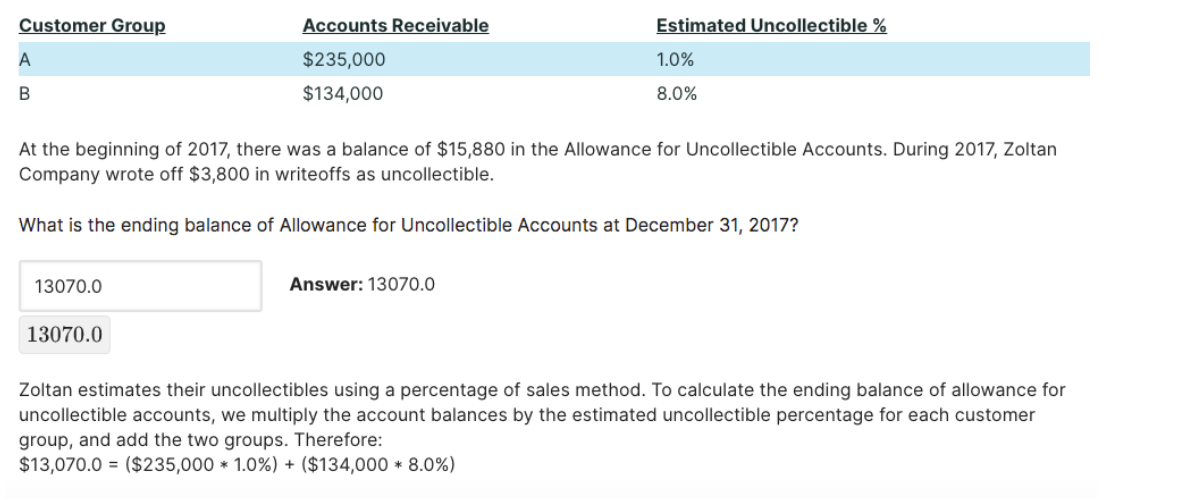Click the bold Answer: 13070.0 label

click(362, 285)
